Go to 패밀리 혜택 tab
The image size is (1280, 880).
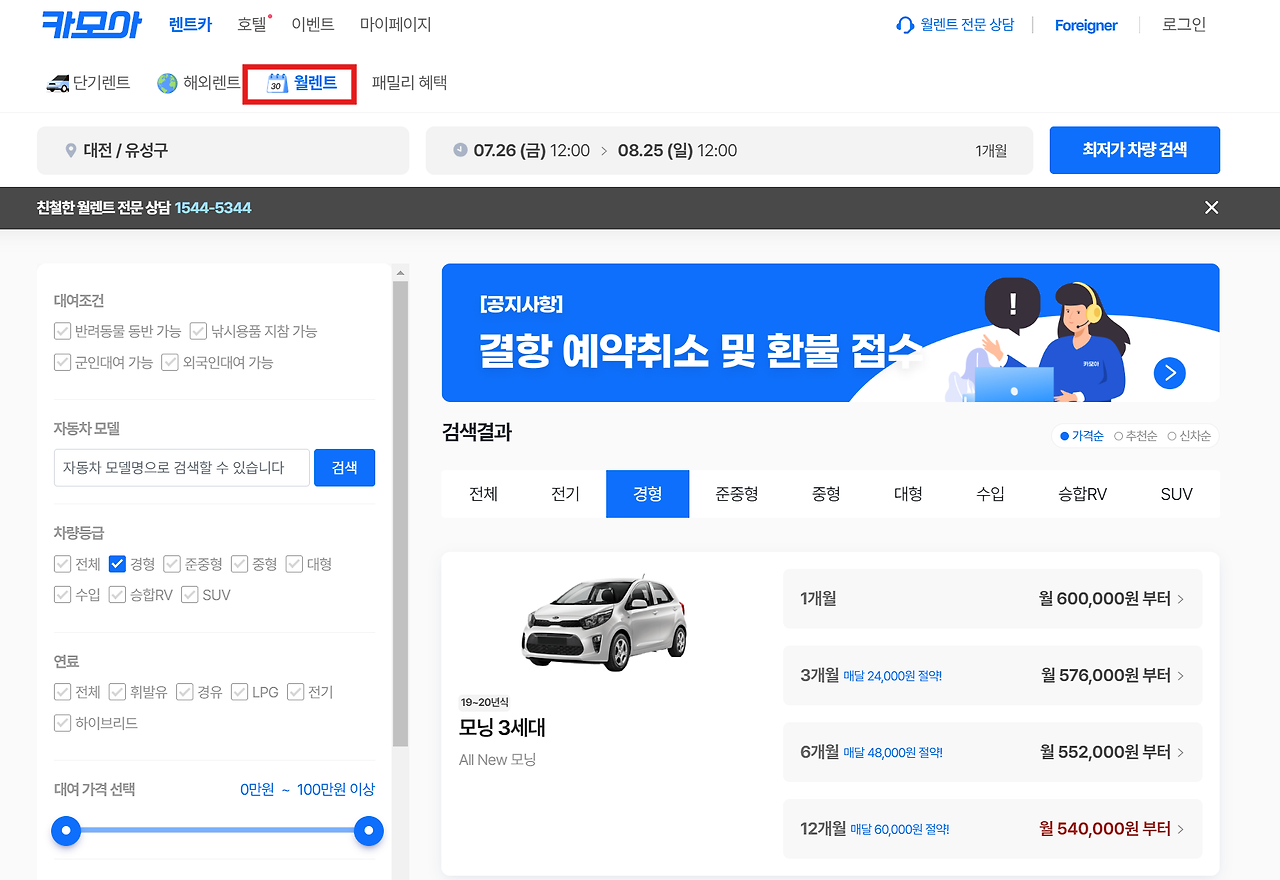coord(409,83)
